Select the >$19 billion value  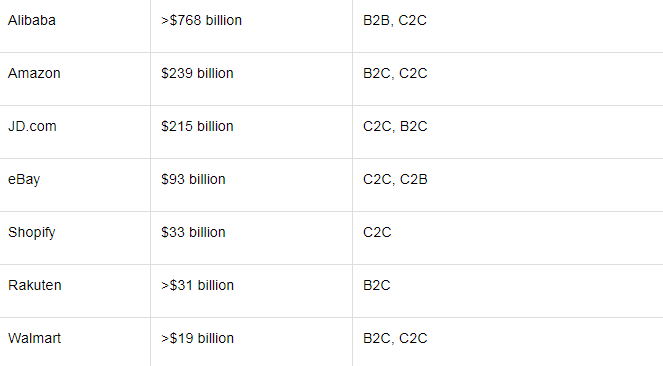pos(197,338)
